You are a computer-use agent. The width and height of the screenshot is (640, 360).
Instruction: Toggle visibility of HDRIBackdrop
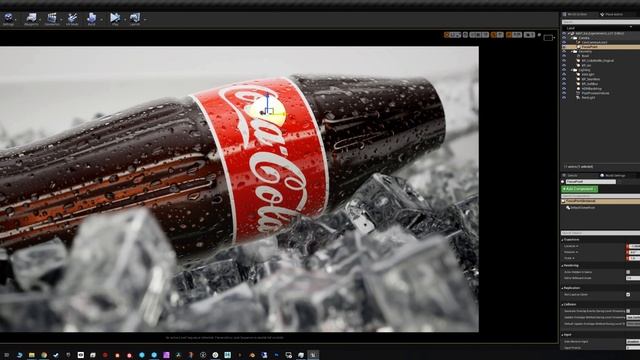564,89
